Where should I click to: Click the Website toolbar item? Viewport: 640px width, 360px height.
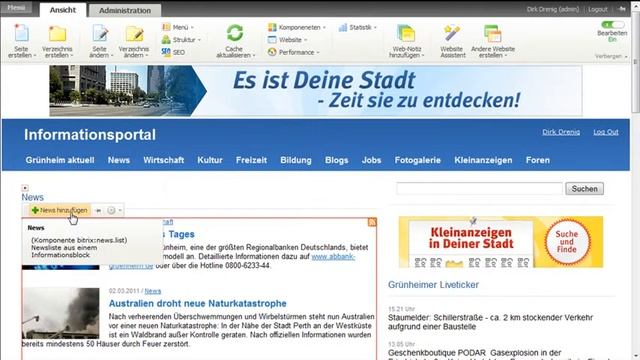[x=287, y=40]
